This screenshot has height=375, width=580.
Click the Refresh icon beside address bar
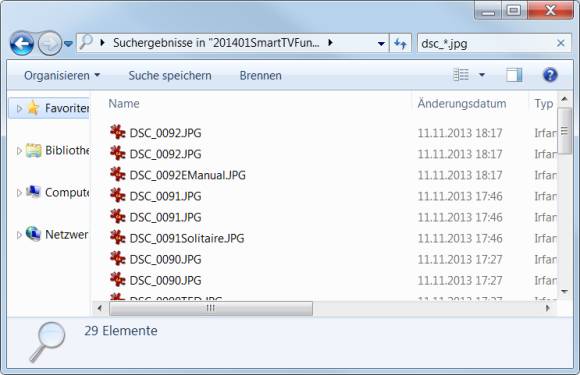click(400, 44)
